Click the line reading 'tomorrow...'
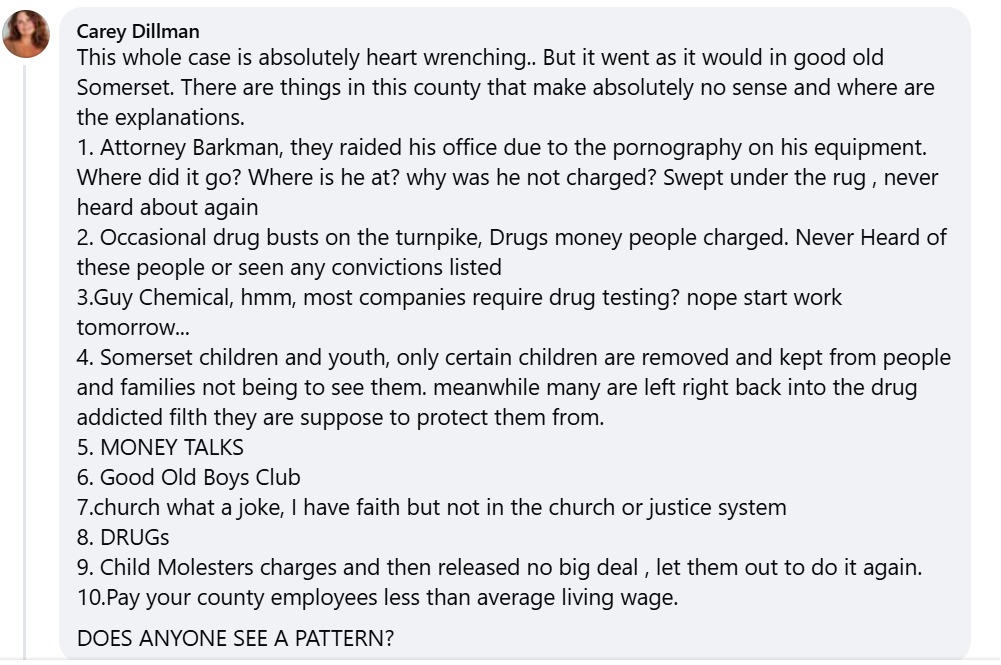This screenshot has width=1001, height=665. point(133,327)
